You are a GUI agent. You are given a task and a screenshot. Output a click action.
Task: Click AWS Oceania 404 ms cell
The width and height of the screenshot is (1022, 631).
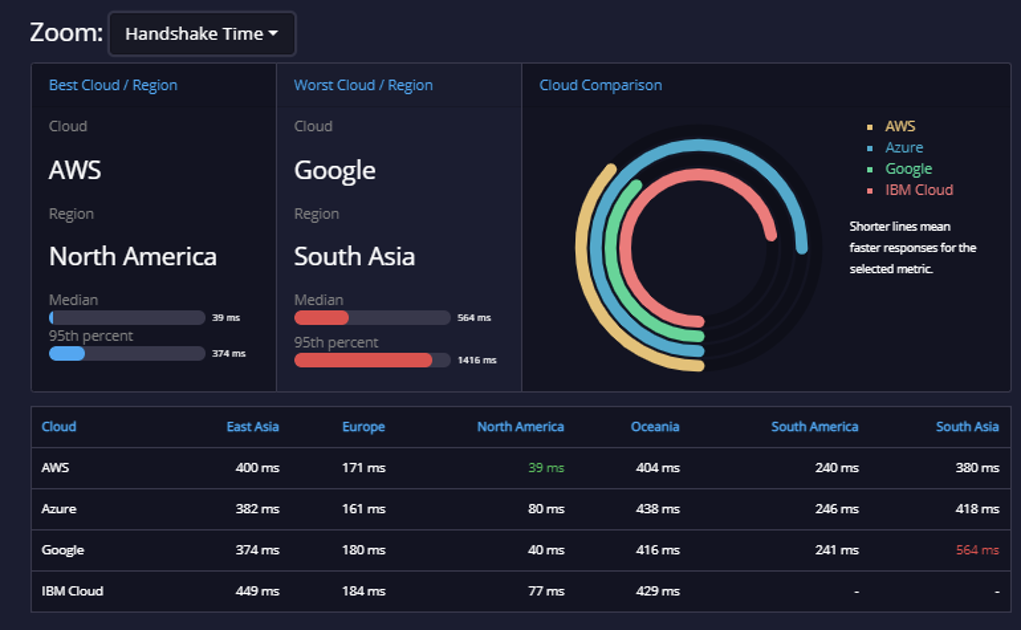click(x=658, y=468)
